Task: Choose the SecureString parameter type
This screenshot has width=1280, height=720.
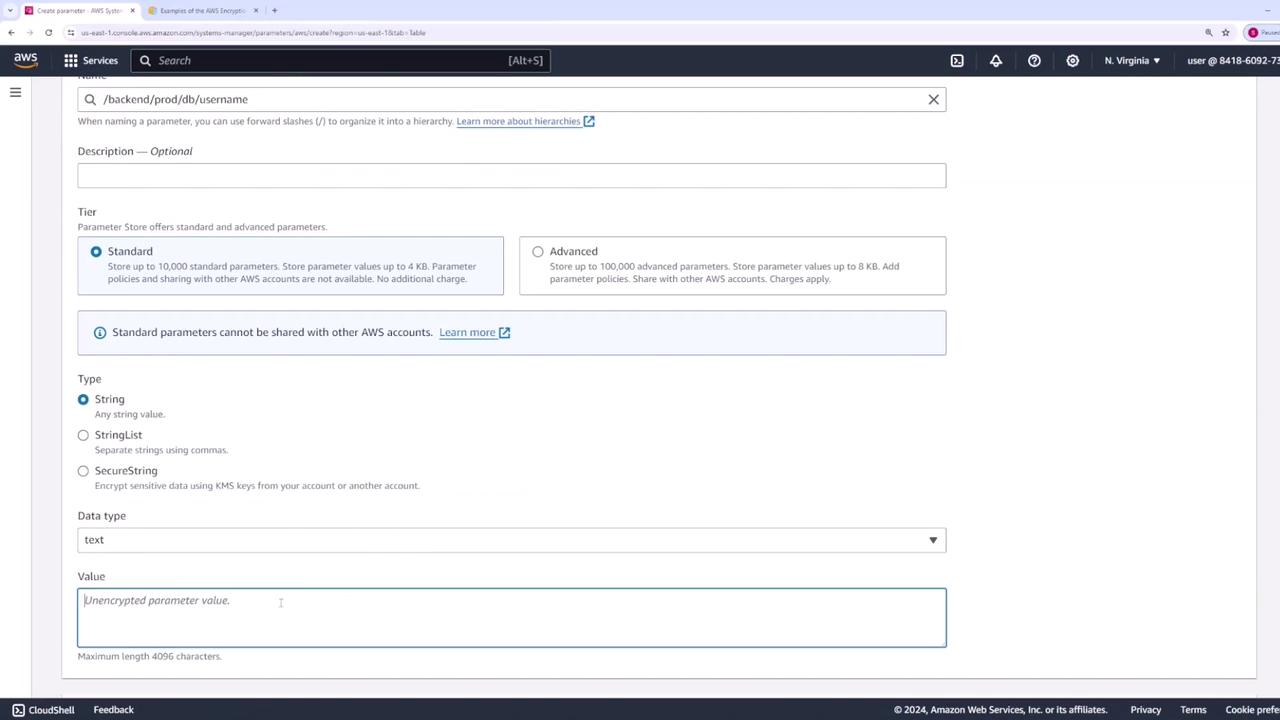Action: [x=83, y=471]
